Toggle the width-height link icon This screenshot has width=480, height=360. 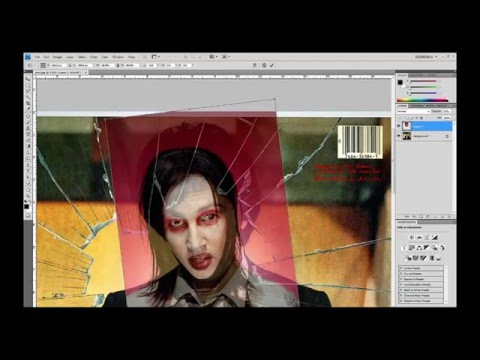point(118,65)
